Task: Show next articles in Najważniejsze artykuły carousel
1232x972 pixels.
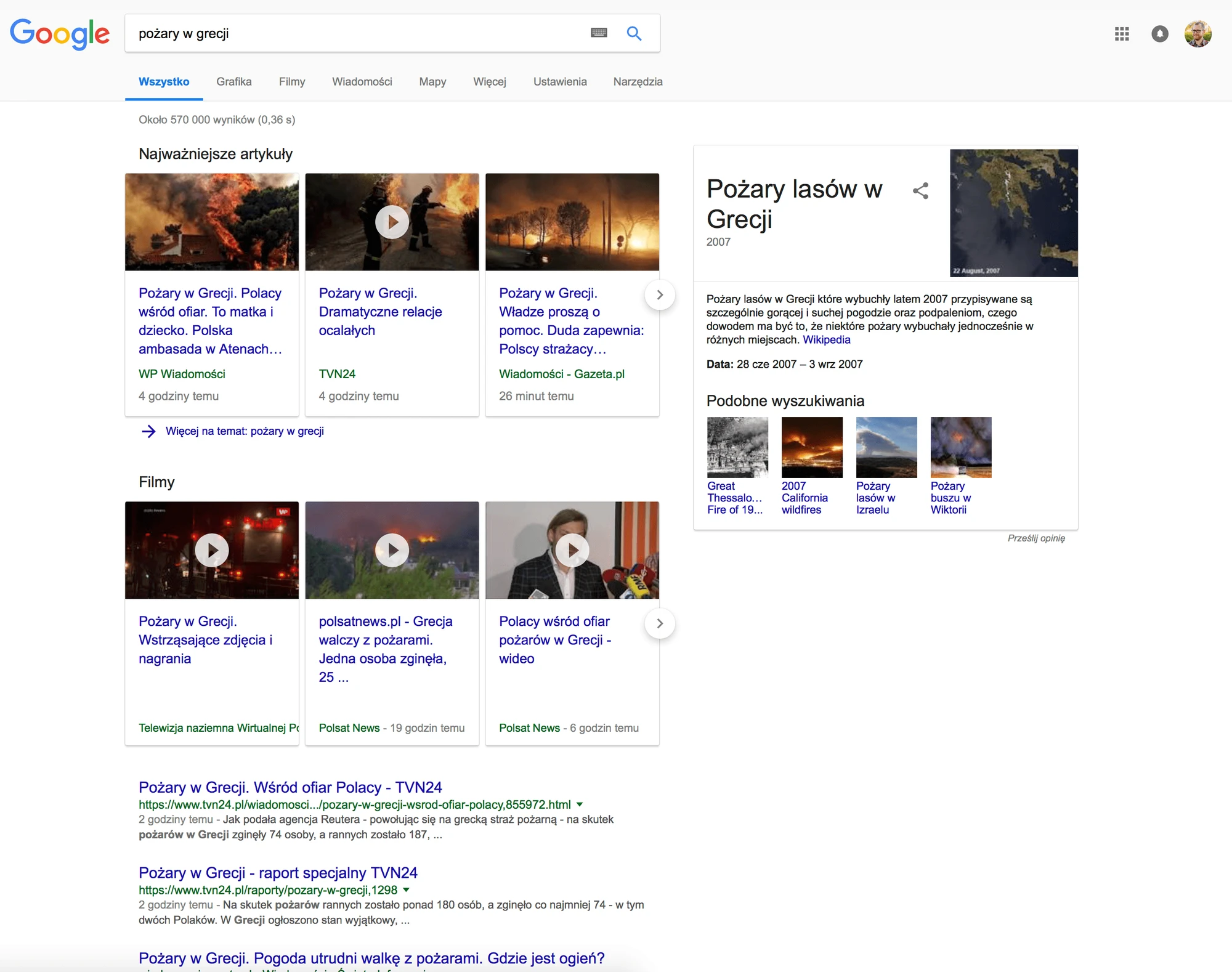Action: [x=660, y=295]
